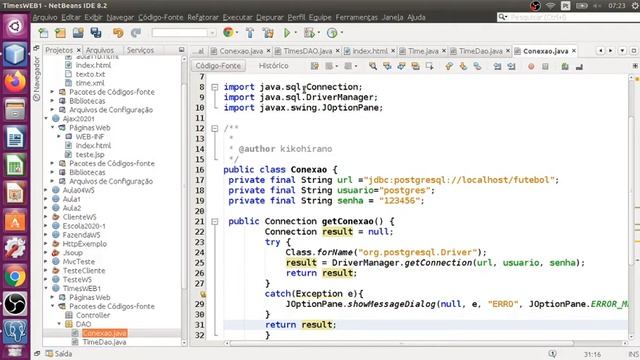Click the Find Previous Occurrence icon
The width and height of the screenshot is (640, 360).
click(x=387, y=66)
